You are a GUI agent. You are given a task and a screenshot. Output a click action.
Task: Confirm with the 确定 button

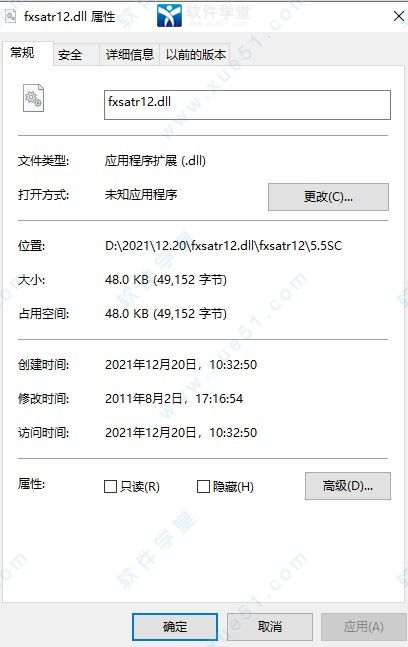pyautogui.click(x=175, y=627)
